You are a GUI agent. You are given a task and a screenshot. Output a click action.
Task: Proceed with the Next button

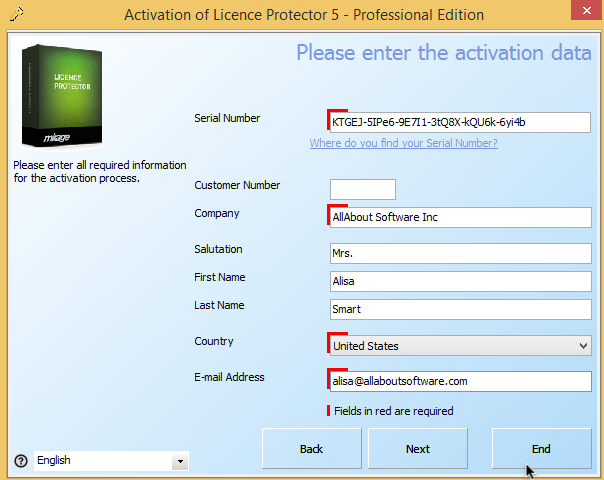[x=418, y=448]
